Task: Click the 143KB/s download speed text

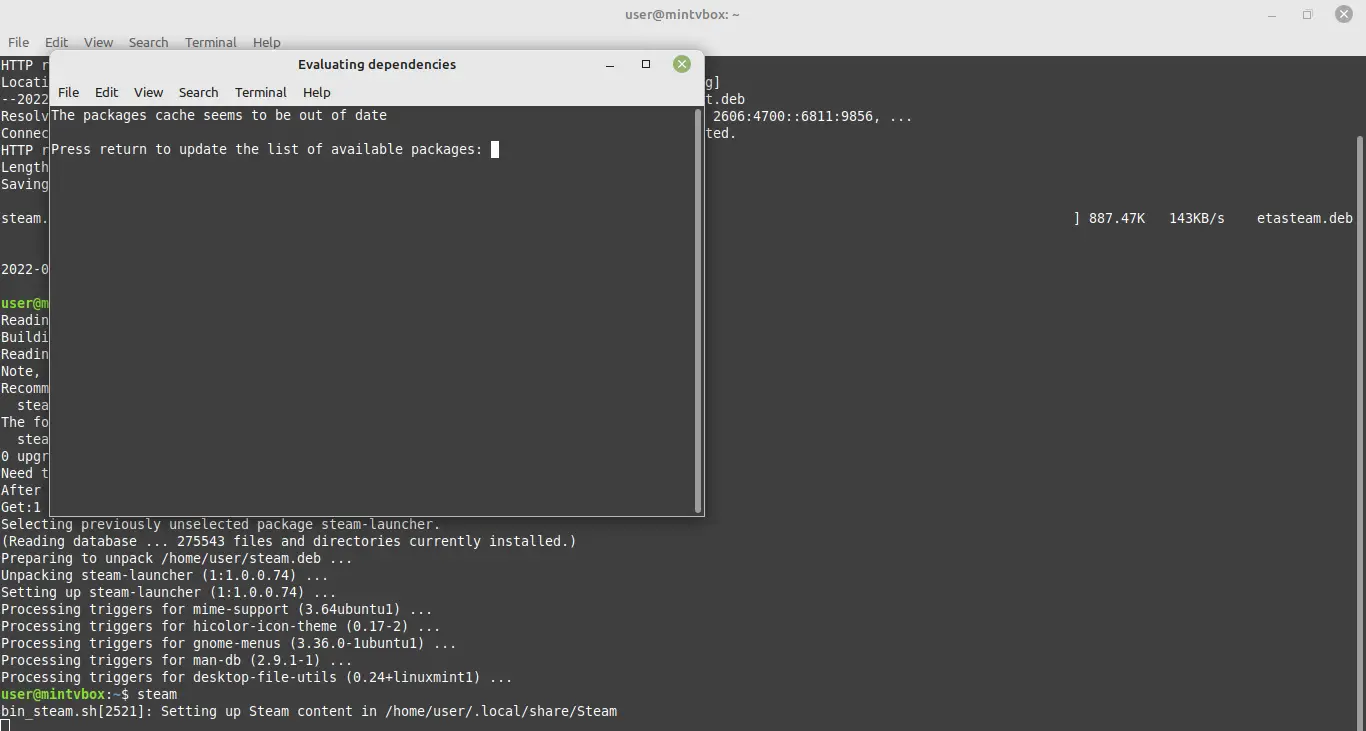Action: (1197, 218)
